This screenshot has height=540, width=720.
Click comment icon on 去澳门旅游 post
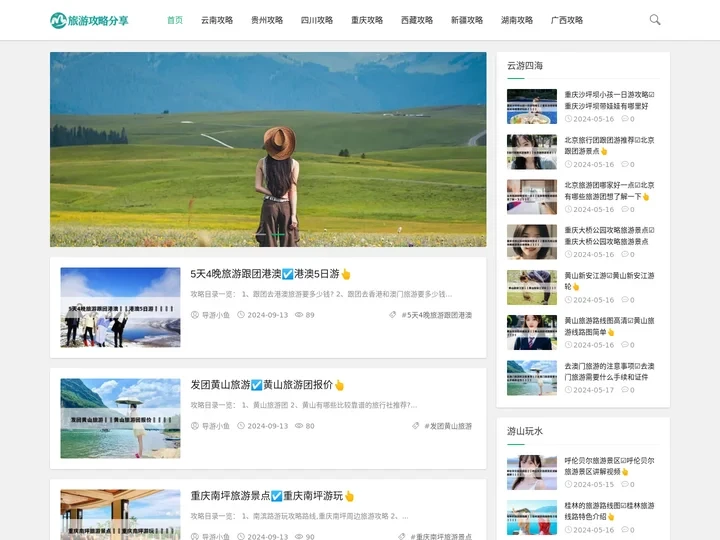[x=624, y=390]
